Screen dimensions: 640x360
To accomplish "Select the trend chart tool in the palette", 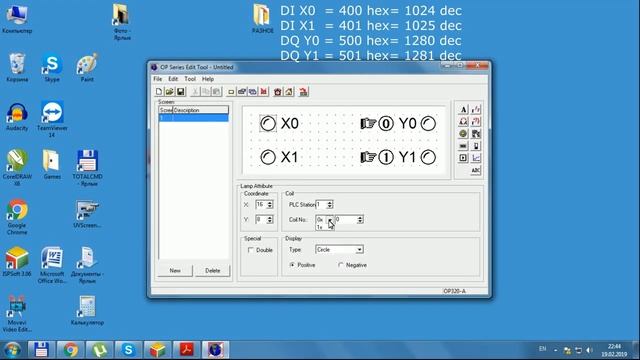I will 476,158.
